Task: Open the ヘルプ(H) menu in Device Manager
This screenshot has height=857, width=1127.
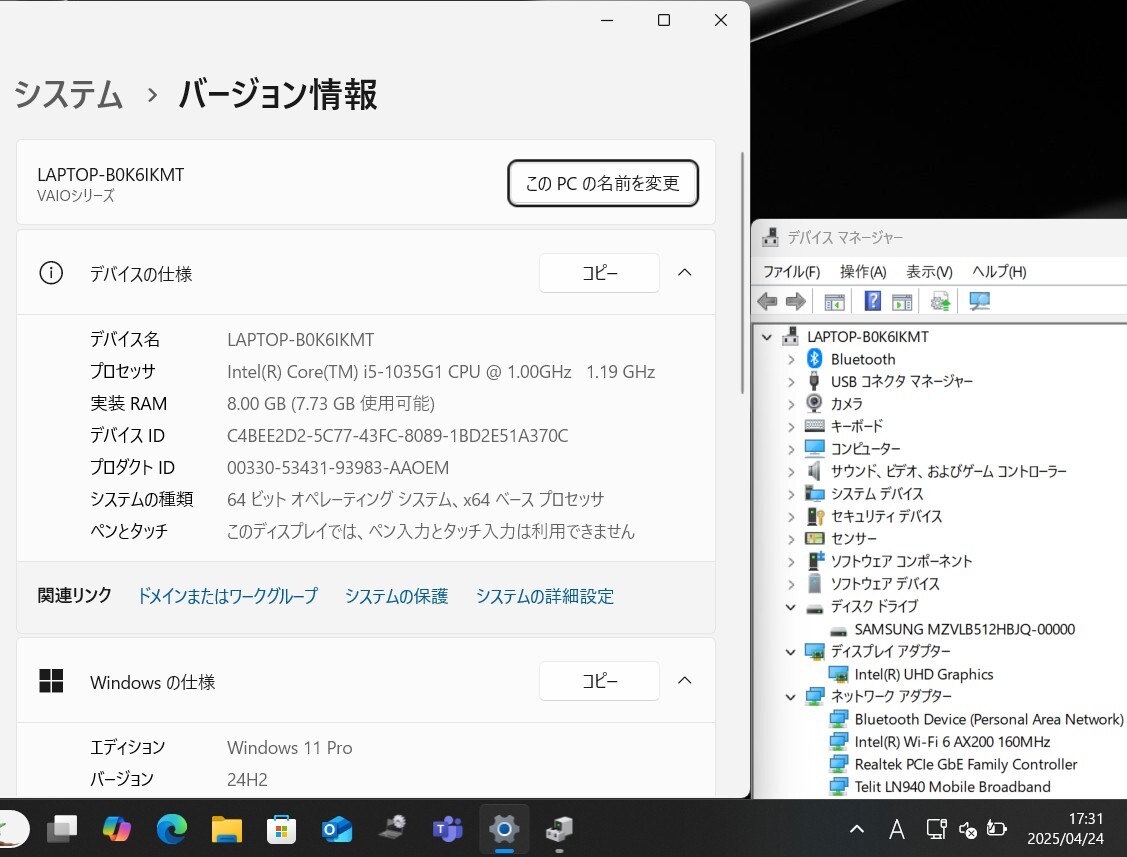Action: pos(999,272)
